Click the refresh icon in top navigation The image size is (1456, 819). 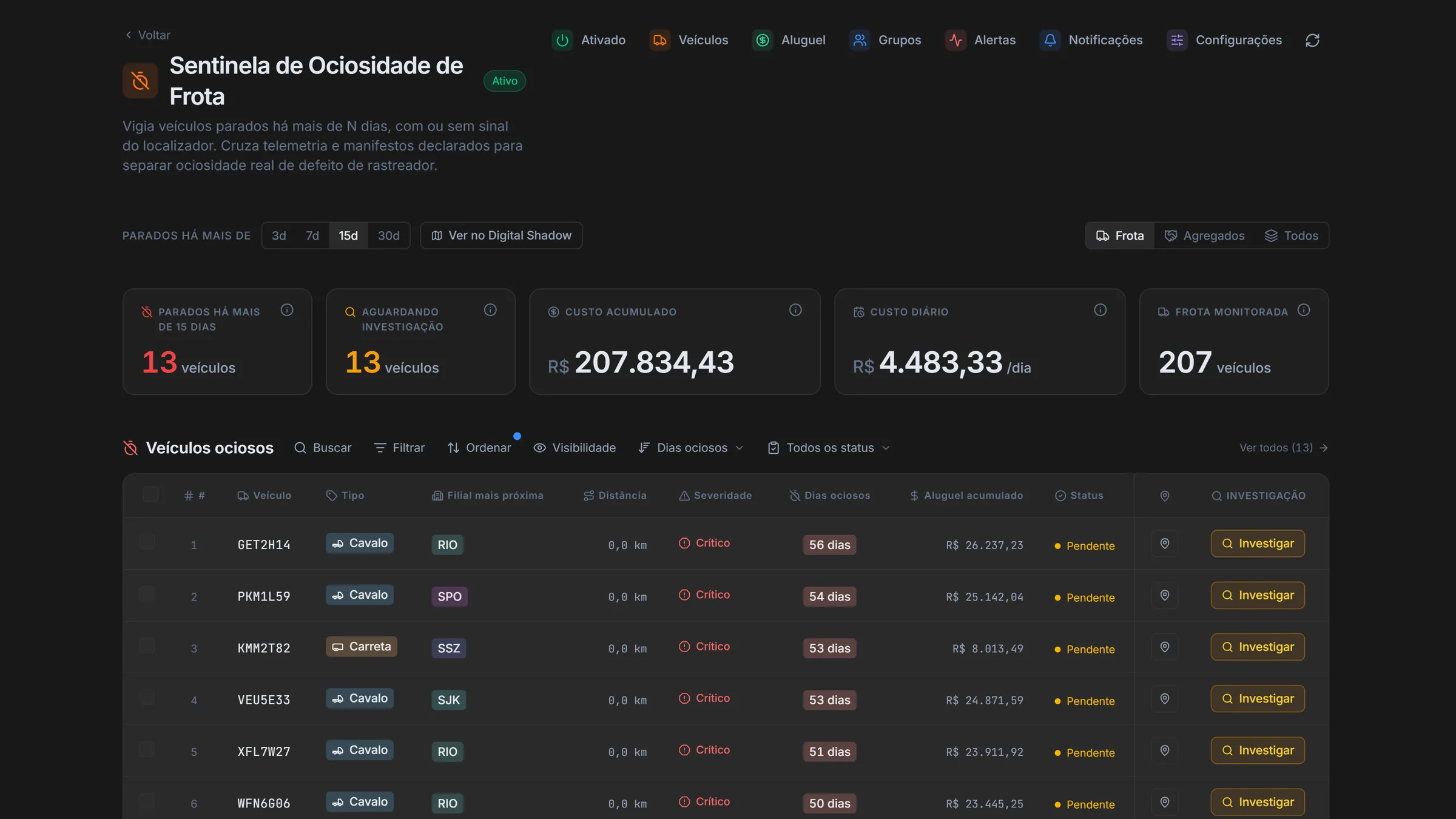[1312, 40]
